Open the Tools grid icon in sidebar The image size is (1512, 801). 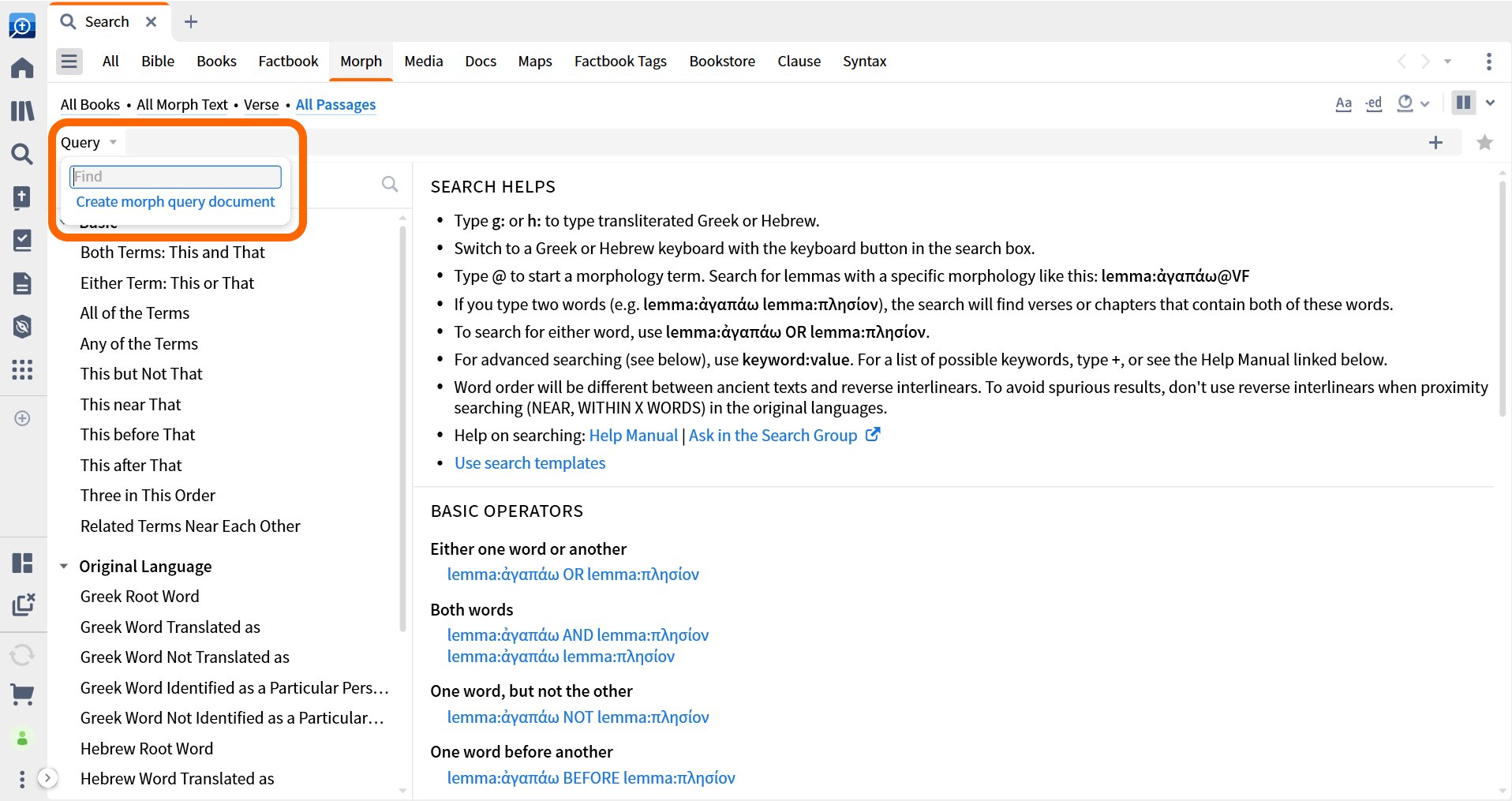22,369
